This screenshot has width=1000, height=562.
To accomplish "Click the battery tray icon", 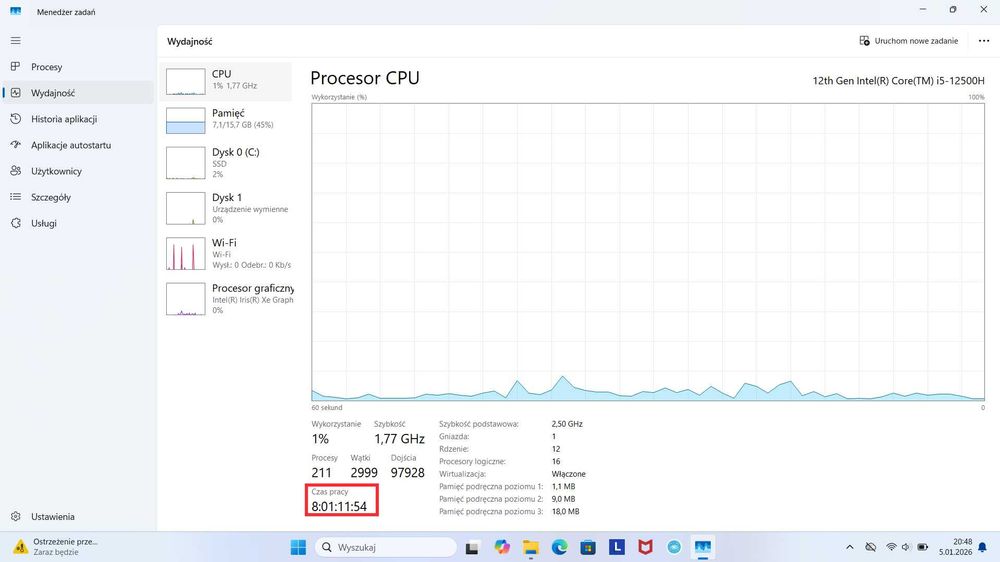I will (922, 547).
